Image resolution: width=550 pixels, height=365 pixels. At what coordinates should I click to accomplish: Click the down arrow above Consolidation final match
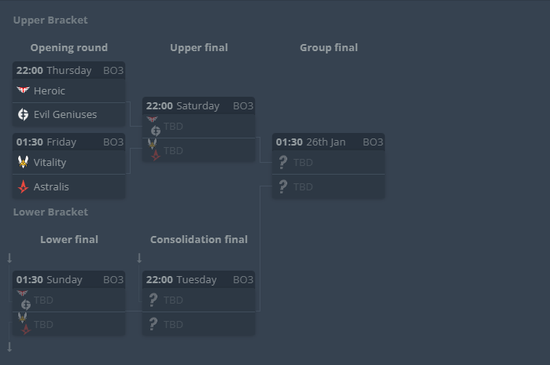click(139, 258)
